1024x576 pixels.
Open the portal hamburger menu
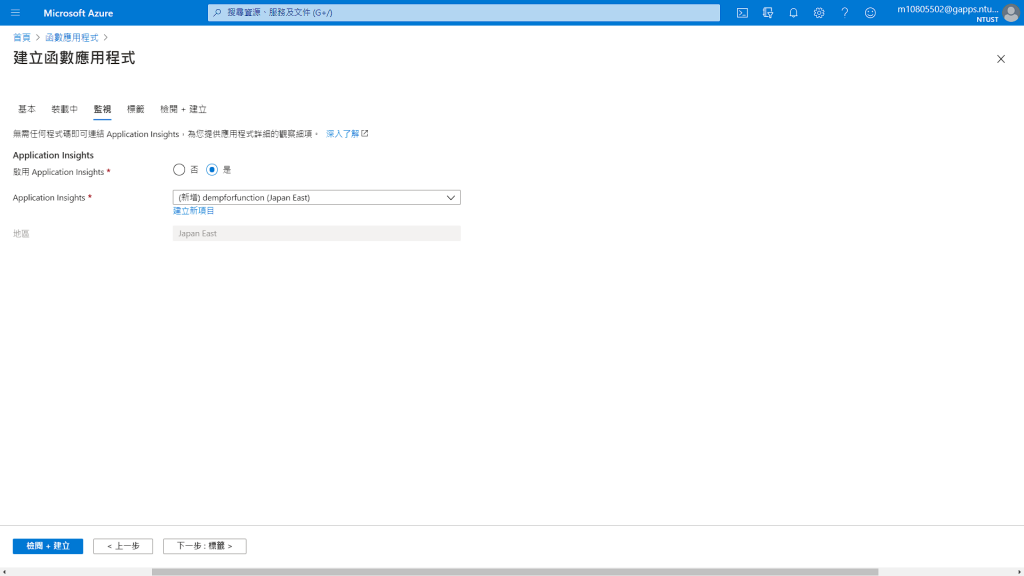16,12
